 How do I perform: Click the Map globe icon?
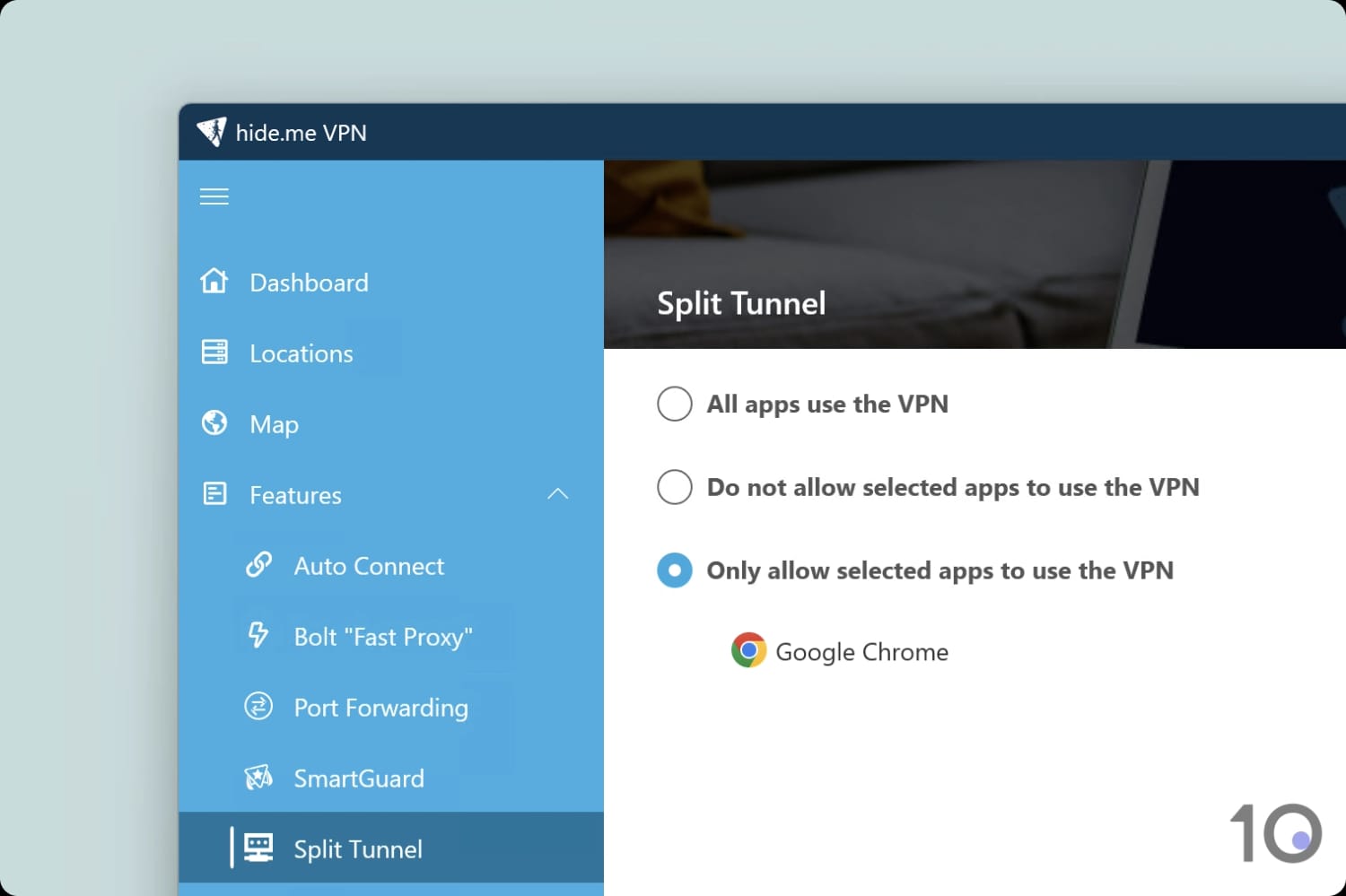pos(214,422)
